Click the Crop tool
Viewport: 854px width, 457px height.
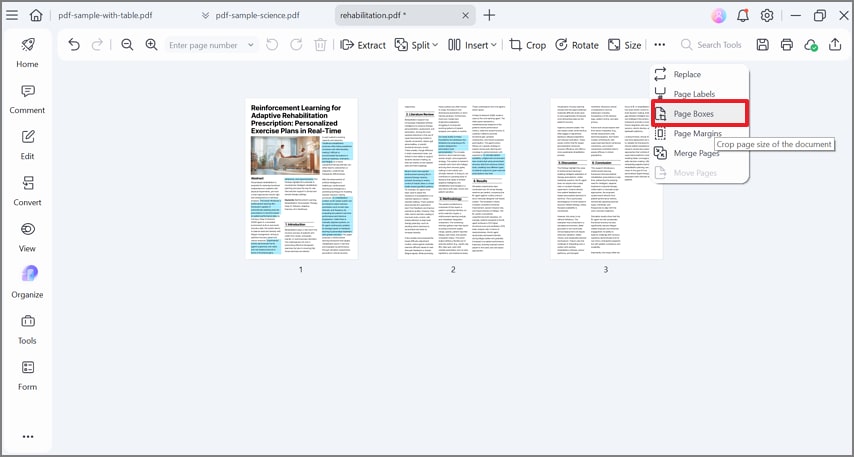tap(528, 45)
